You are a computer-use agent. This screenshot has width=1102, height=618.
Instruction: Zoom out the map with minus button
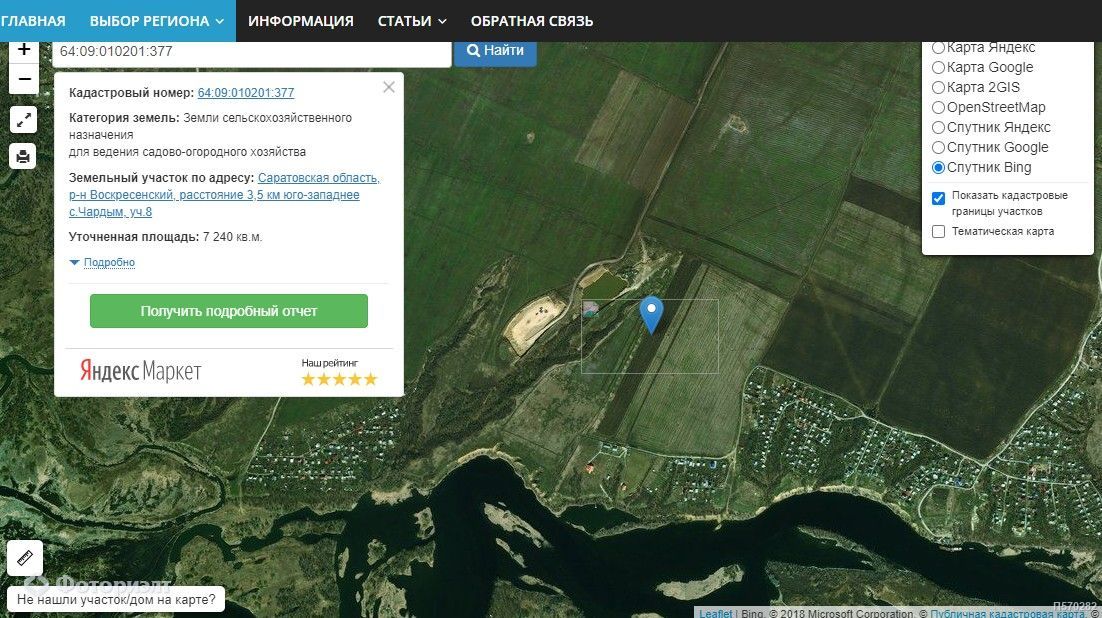[x=24, y=79]
